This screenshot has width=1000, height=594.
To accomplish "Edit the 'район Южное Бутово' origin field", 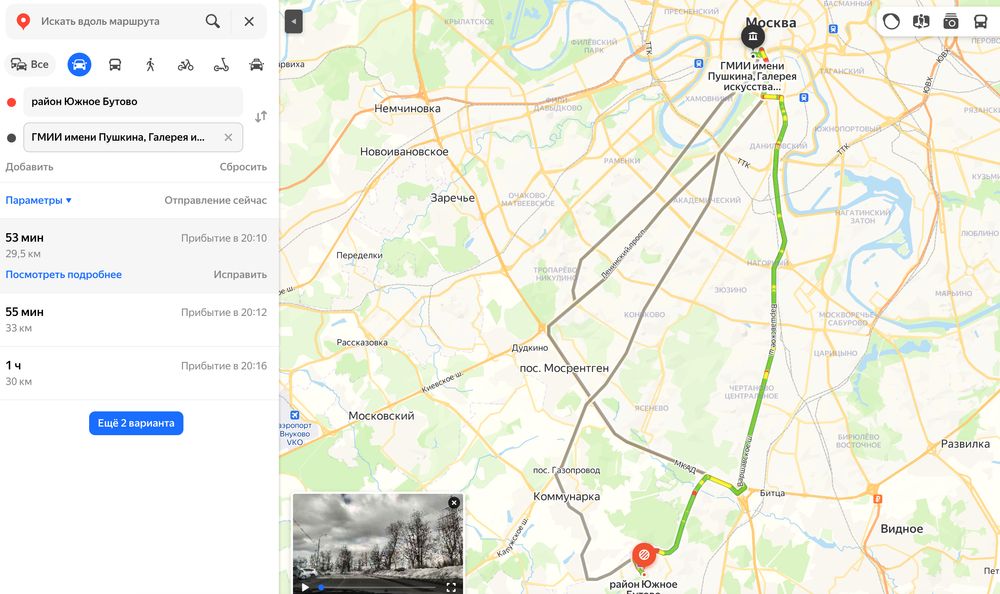I will 133,101.
